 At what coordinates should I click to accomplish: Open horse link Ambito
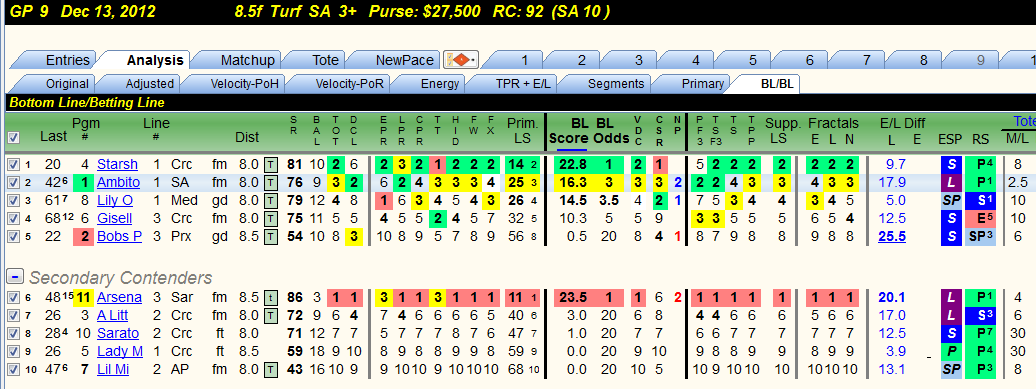(118, 183)
